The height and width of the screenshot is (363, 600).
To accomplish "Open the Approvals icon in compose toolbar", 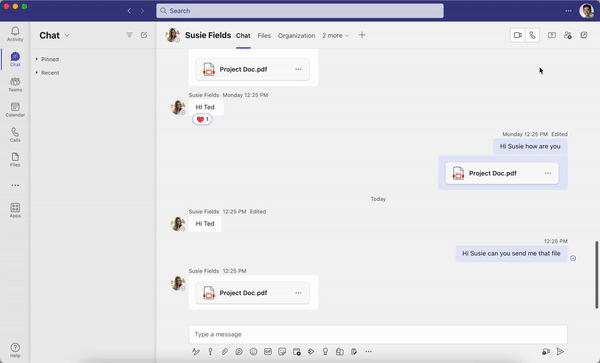I will [x=339, y=352].
